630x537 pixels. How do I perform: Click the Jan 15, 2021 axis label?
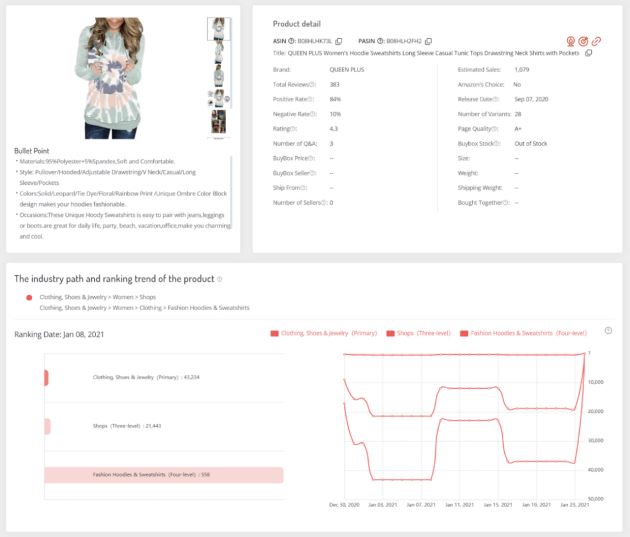498,505
